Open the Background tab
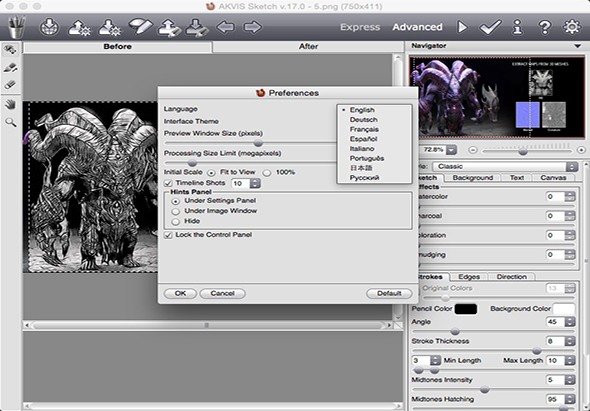The height and width of the screenshot is (411, 590). (473, 178)
